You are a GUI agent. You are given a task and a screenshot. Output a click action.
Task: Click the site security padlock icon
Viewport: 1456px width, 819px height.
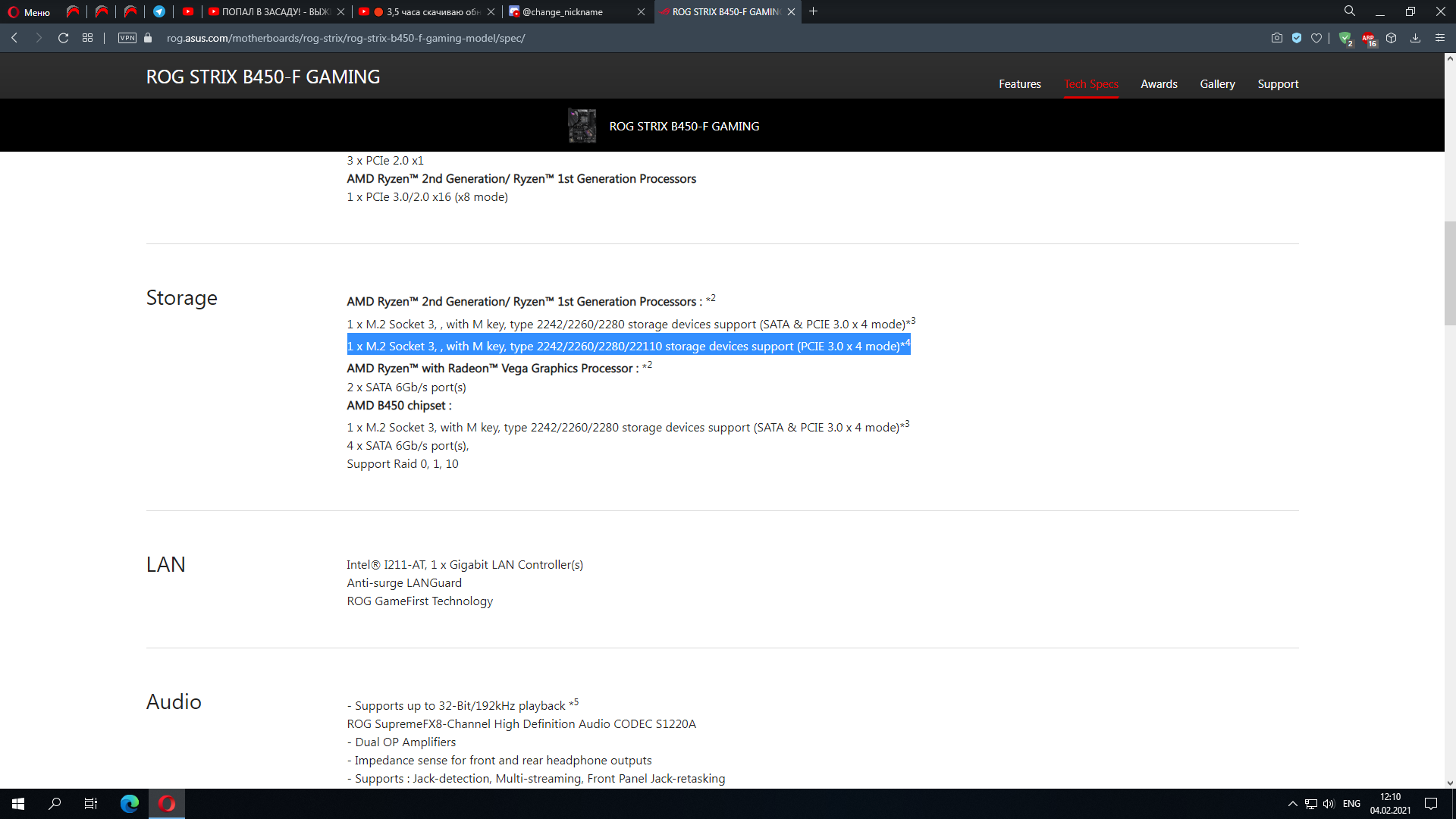click(x=148, y=38)
